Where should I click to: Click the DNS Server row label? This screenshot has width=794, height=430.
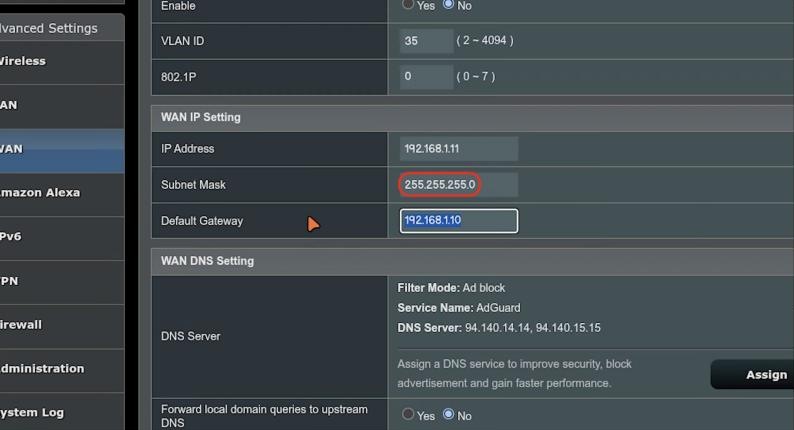click(x=190, y=336)
